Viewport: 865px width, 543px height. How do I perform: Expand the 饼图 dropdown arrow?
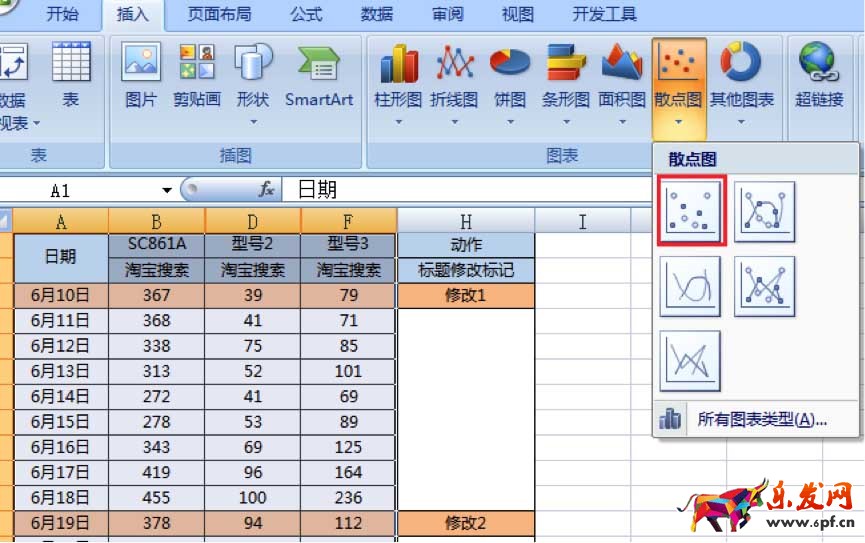[510, 122]
